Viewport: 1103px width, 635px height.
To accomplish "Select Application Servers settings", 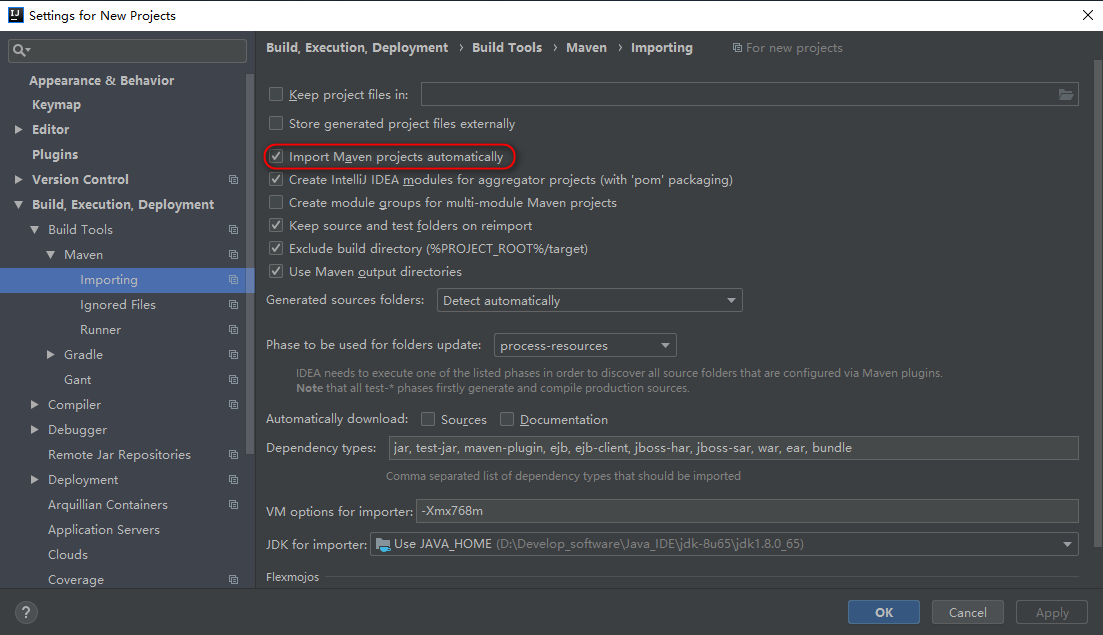I will (103, 530).
